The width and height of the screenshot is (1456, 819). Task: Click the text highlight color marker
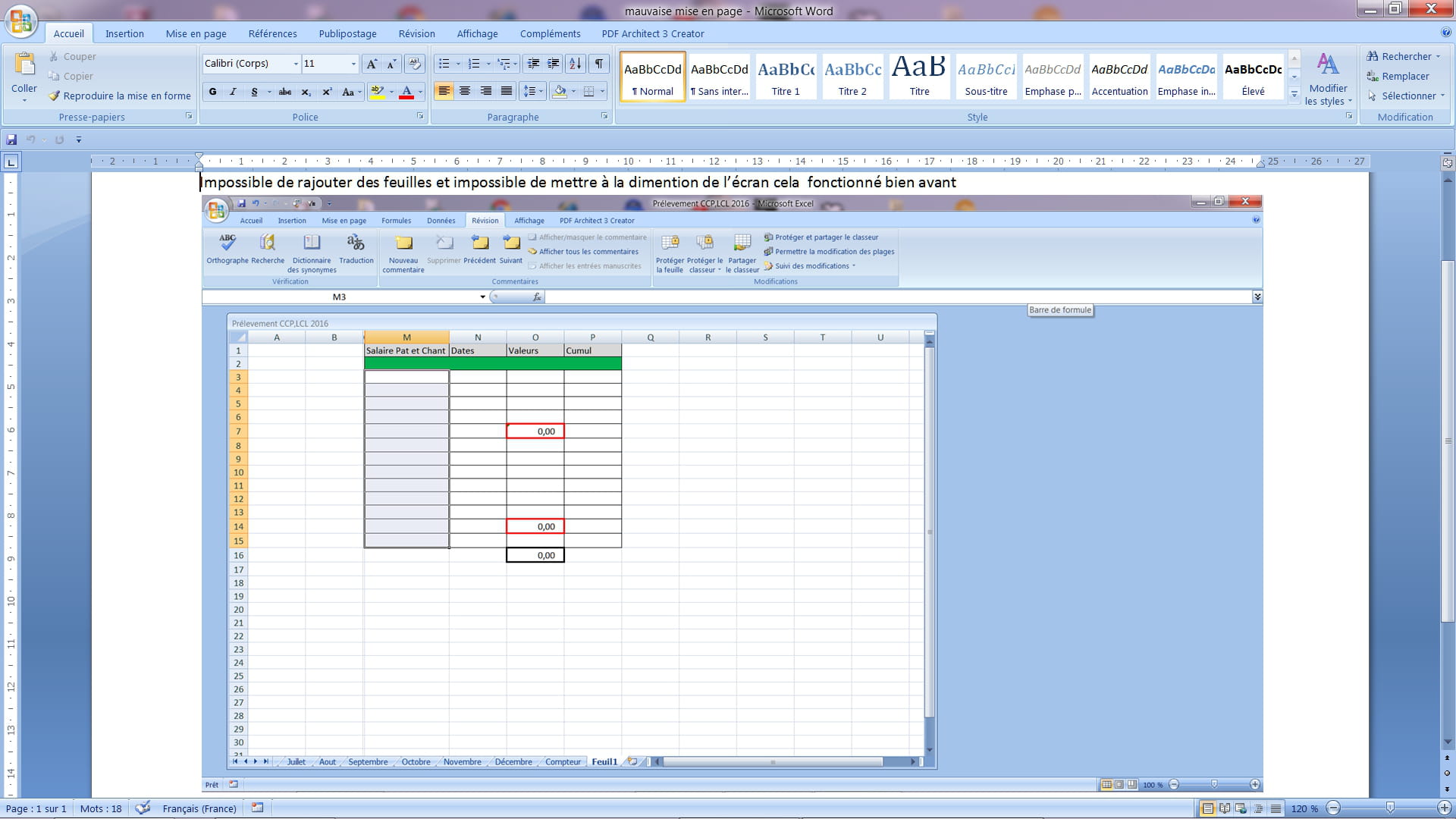click(377, 92)
